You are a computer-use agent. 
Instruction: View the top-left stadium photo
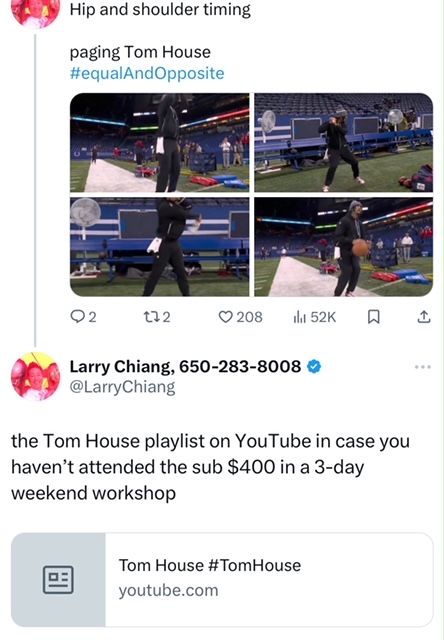[x=160, y=142]
